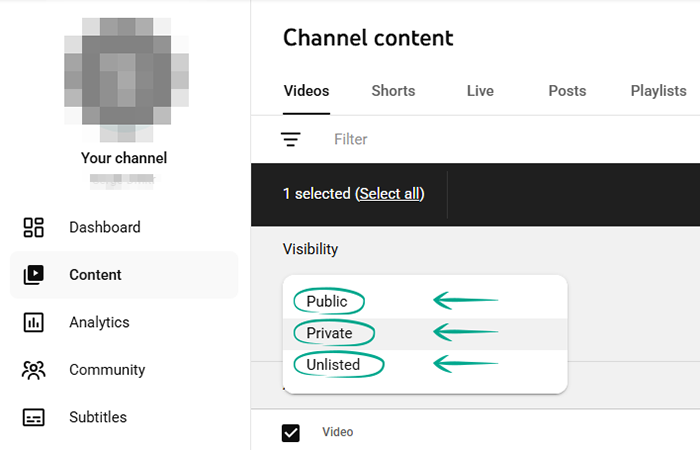This screenshot has width=700, height=450.
Task: Switch to the Live tab
Action: coord(480,91)
